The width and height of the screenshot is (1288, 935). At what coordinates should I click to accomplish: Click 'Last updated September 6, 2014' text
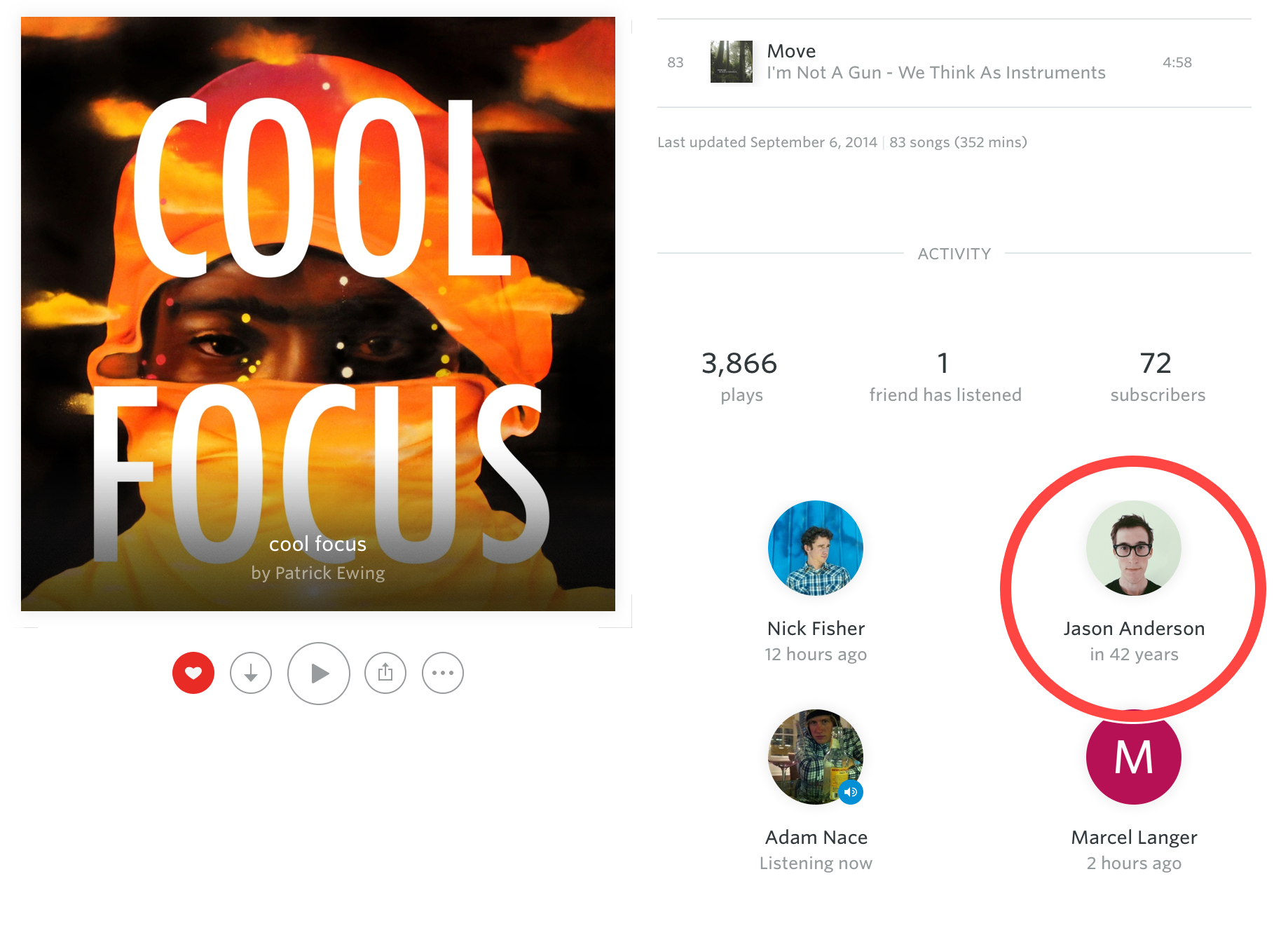767,142
